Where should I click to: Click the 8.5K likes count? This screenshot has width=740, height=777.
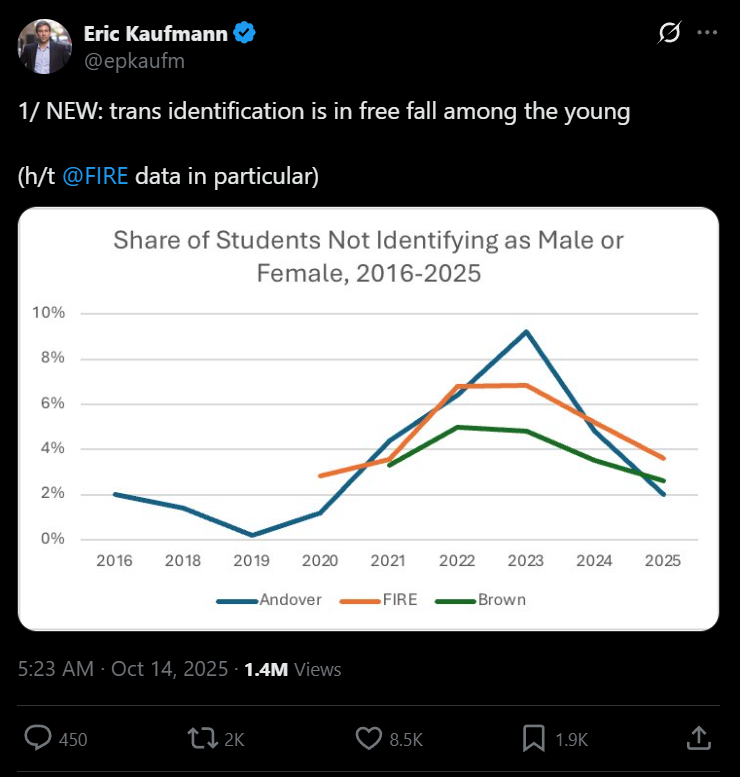[405, 740]
